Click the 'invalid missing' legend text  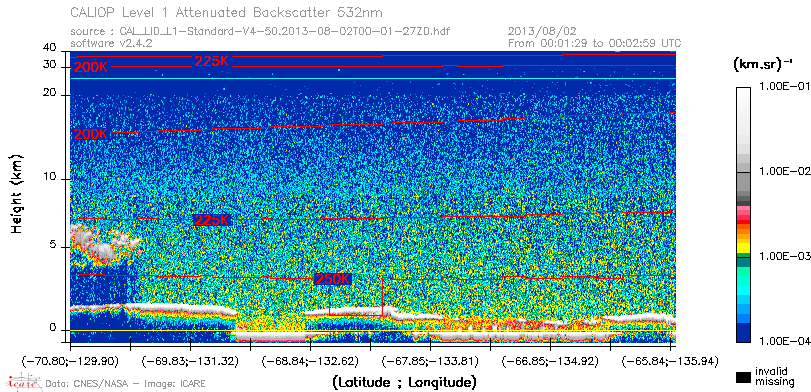click(x=774, y=377)
